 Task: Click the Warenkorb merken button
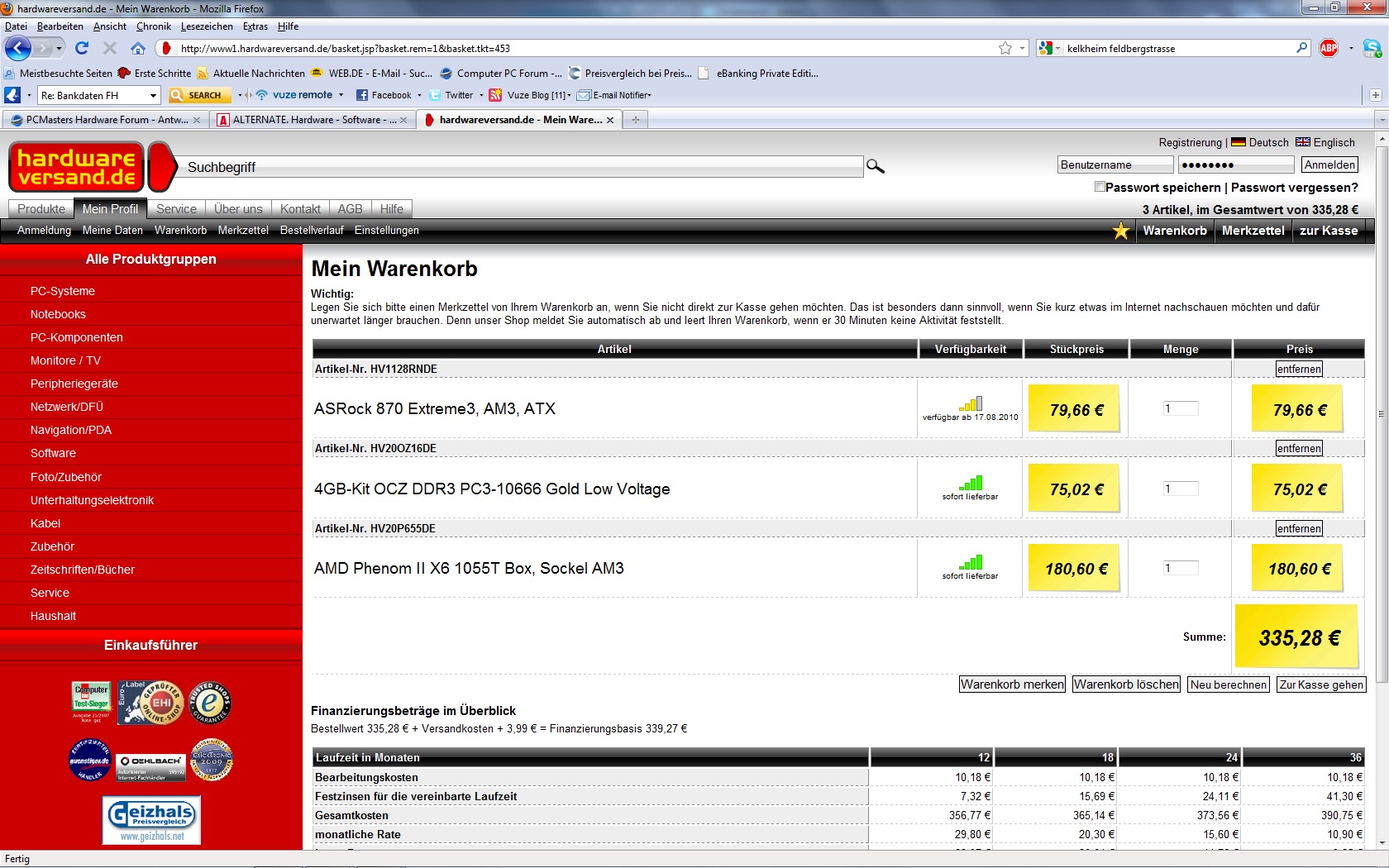1012,684
